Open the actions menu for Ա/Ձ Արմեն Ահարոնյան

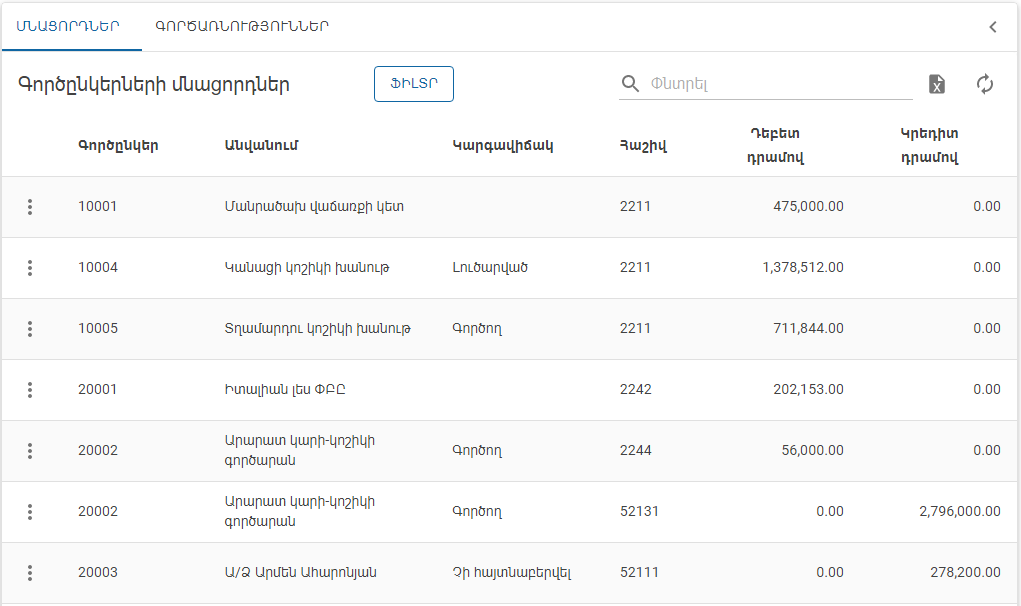[x=30, y=572]
